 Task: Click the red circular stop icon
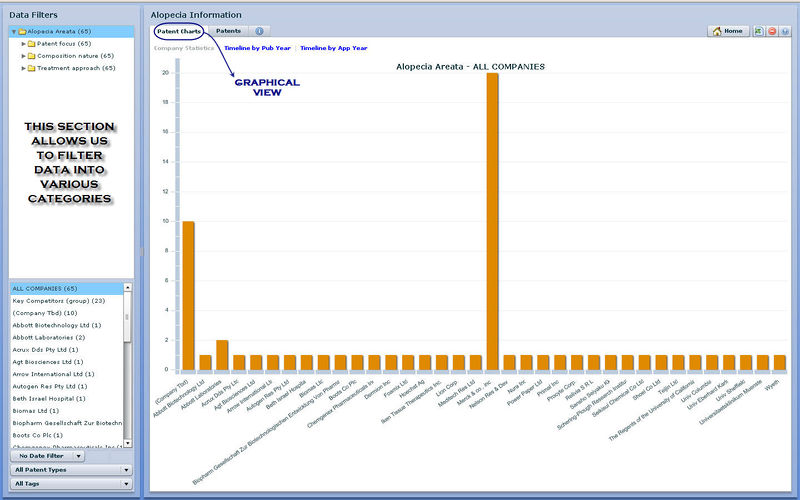click(772, 31)
